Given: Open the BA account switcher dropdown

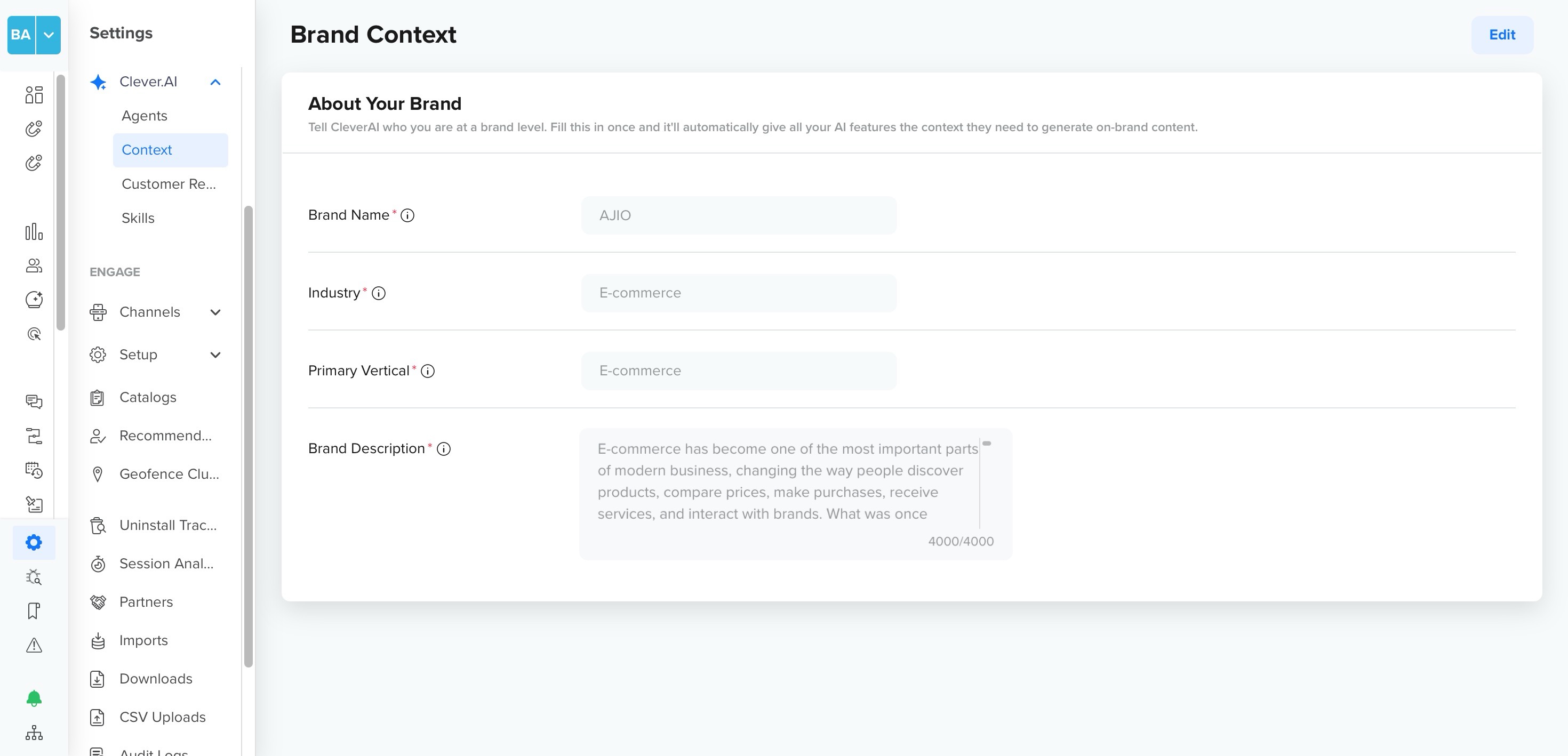Looking at the screenshot, I should 49,35.
